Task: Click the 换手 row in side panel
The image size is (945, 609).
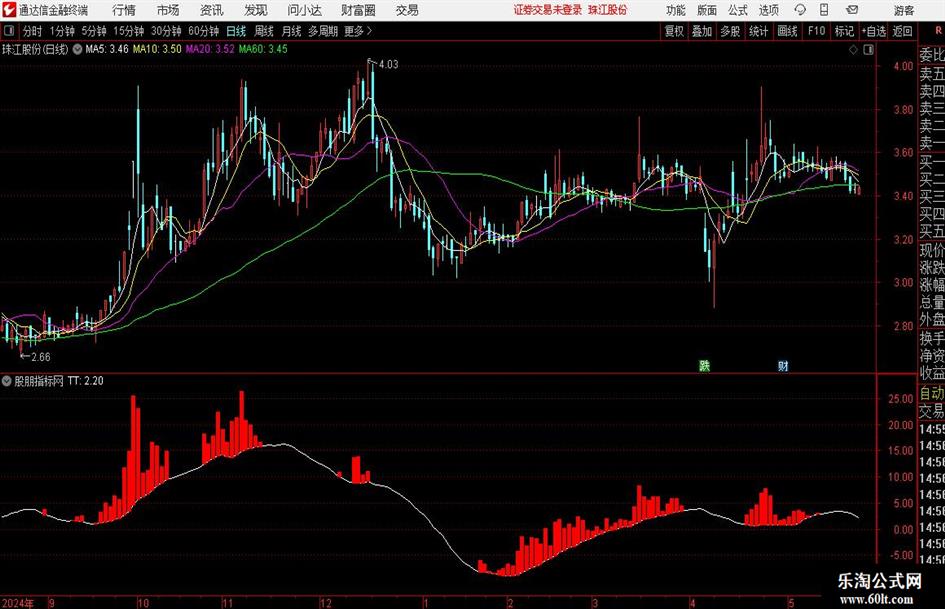Action: click(932, 338)
